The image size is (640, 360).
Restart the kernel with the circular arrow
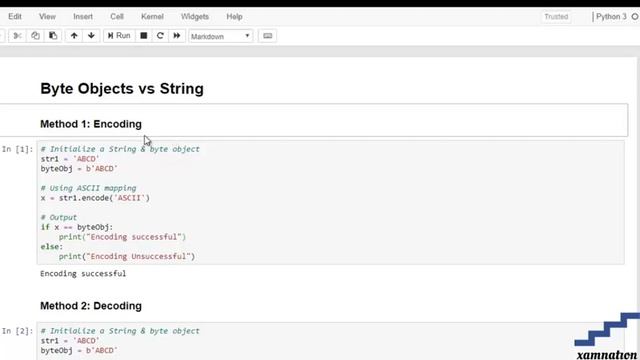[x=160, y=36]
